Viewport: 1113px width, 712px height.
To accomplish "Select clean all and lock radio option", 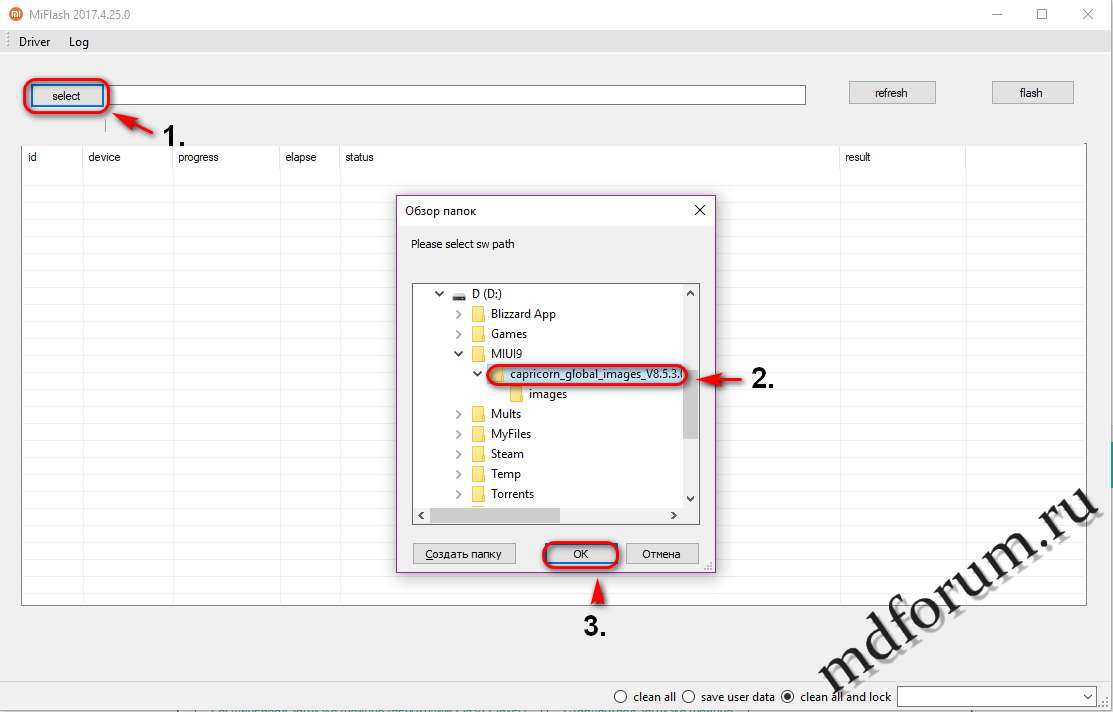I will 787,696.
